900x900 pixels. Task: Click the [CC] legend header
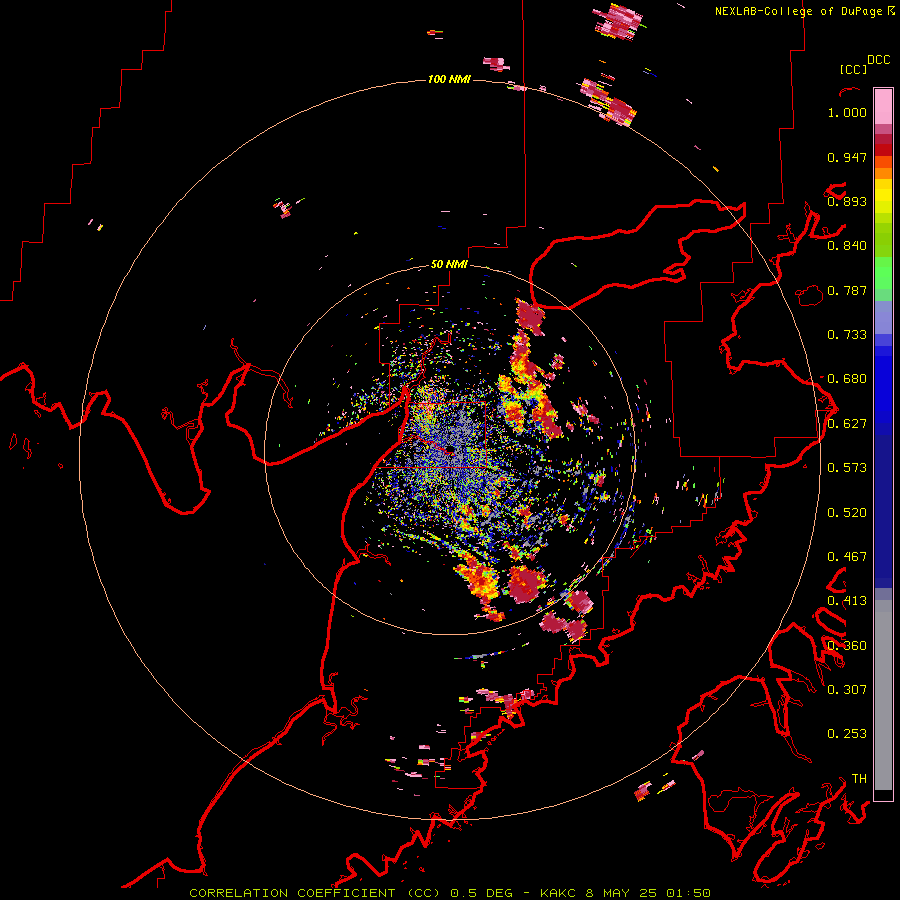tap(853, 69)
